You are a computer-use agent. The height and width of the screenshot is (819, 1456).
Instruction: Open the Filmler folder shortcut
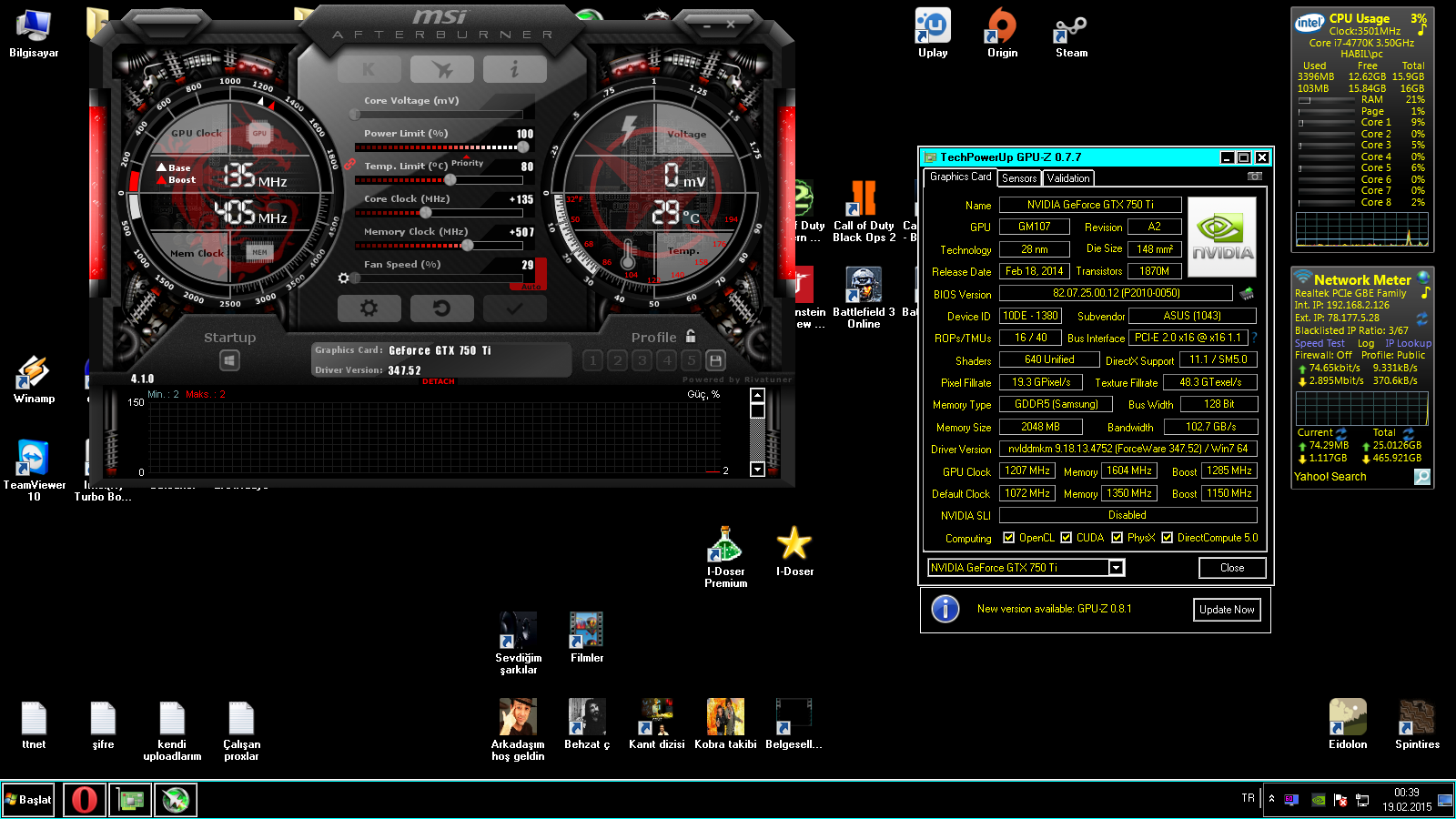click(587, 638)
